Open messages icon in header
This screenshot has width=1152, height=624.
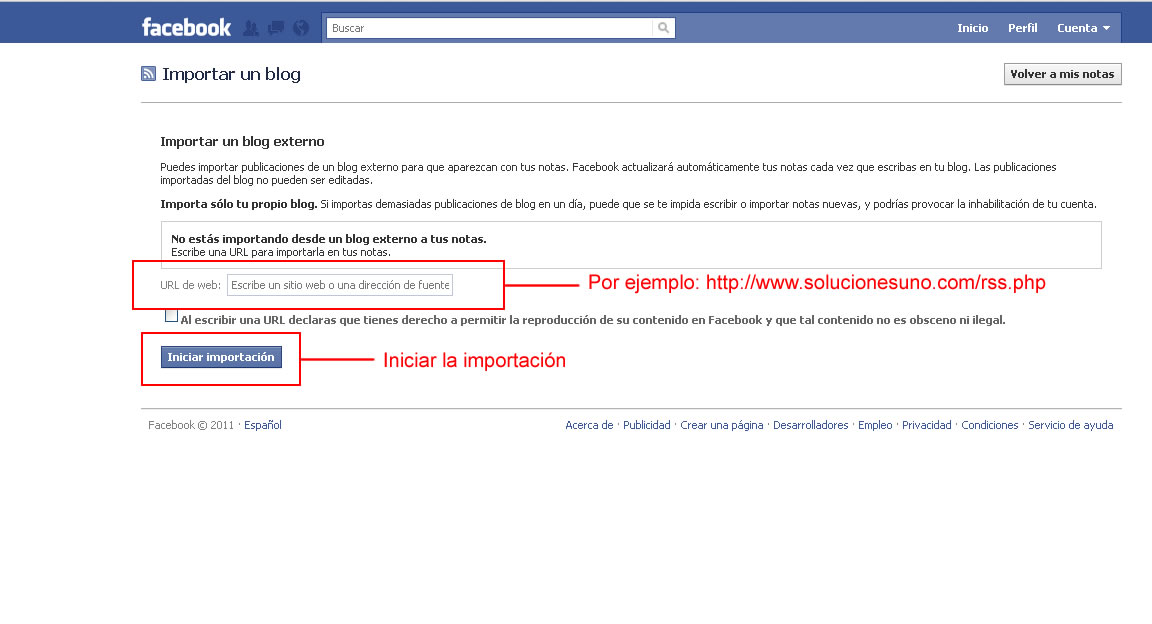click(276, 28)
